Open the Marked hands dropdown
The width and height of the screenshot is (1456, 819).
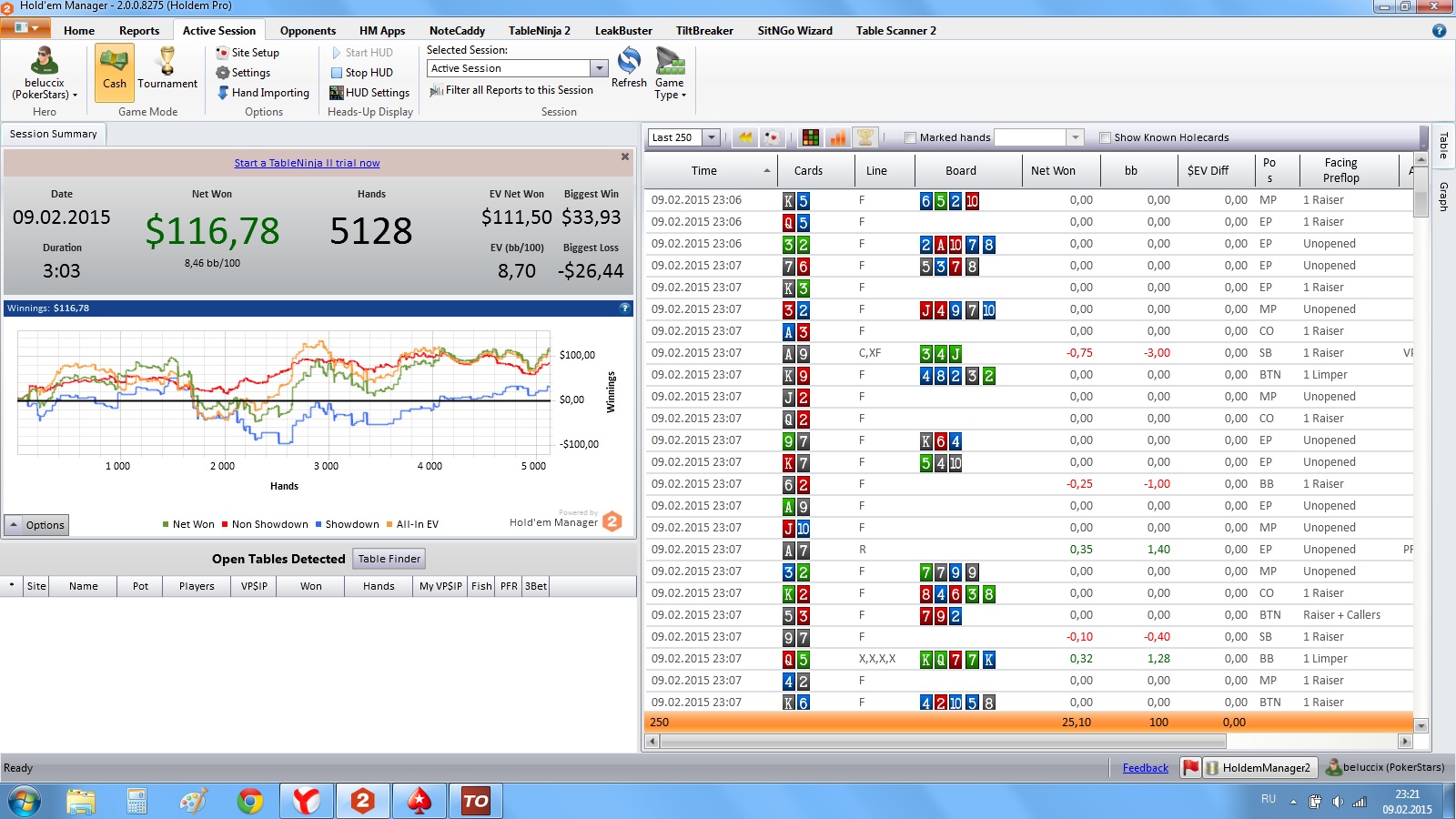[1075, 137]
